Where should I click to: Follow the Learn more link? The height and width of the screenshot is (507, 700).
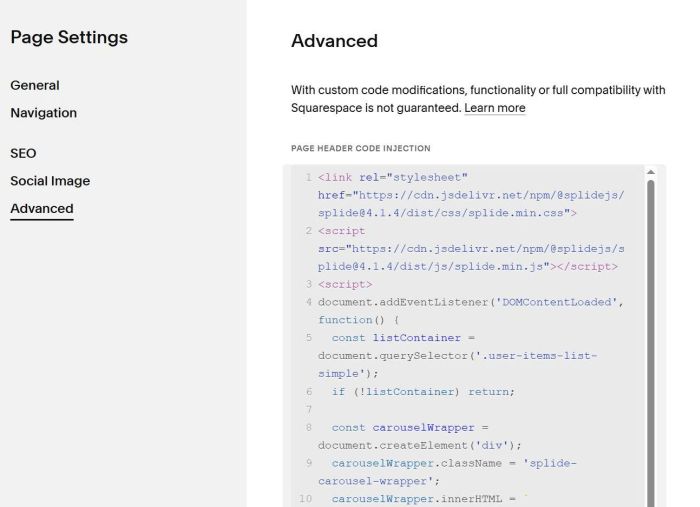[x=494, y=108]
